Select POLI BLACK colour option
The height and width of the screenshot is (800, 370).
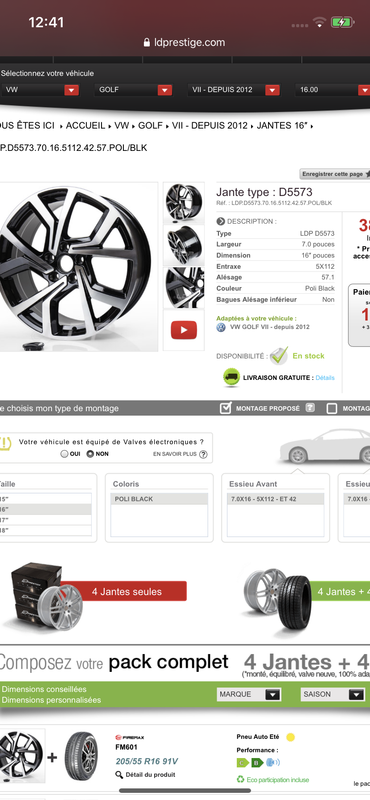(x=159, y=499)
